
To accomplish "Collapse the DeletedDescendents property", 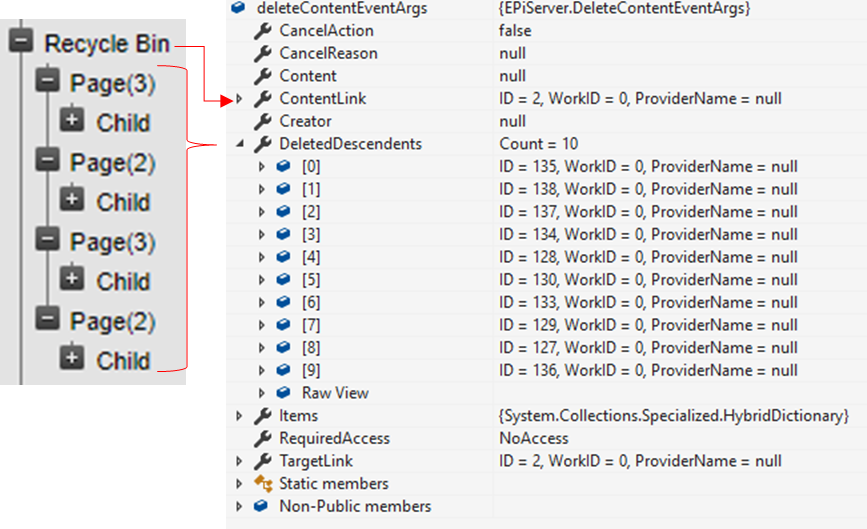I will click(x=240, y=144).
